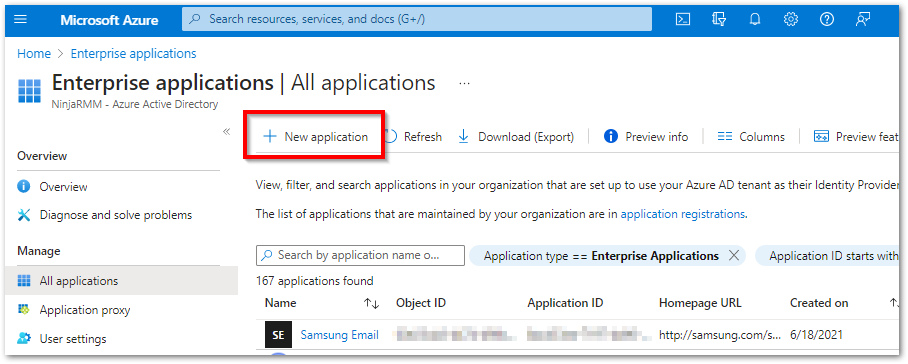Open Preview features
This screenshot has height=364, width=908.
coord(857,137)
